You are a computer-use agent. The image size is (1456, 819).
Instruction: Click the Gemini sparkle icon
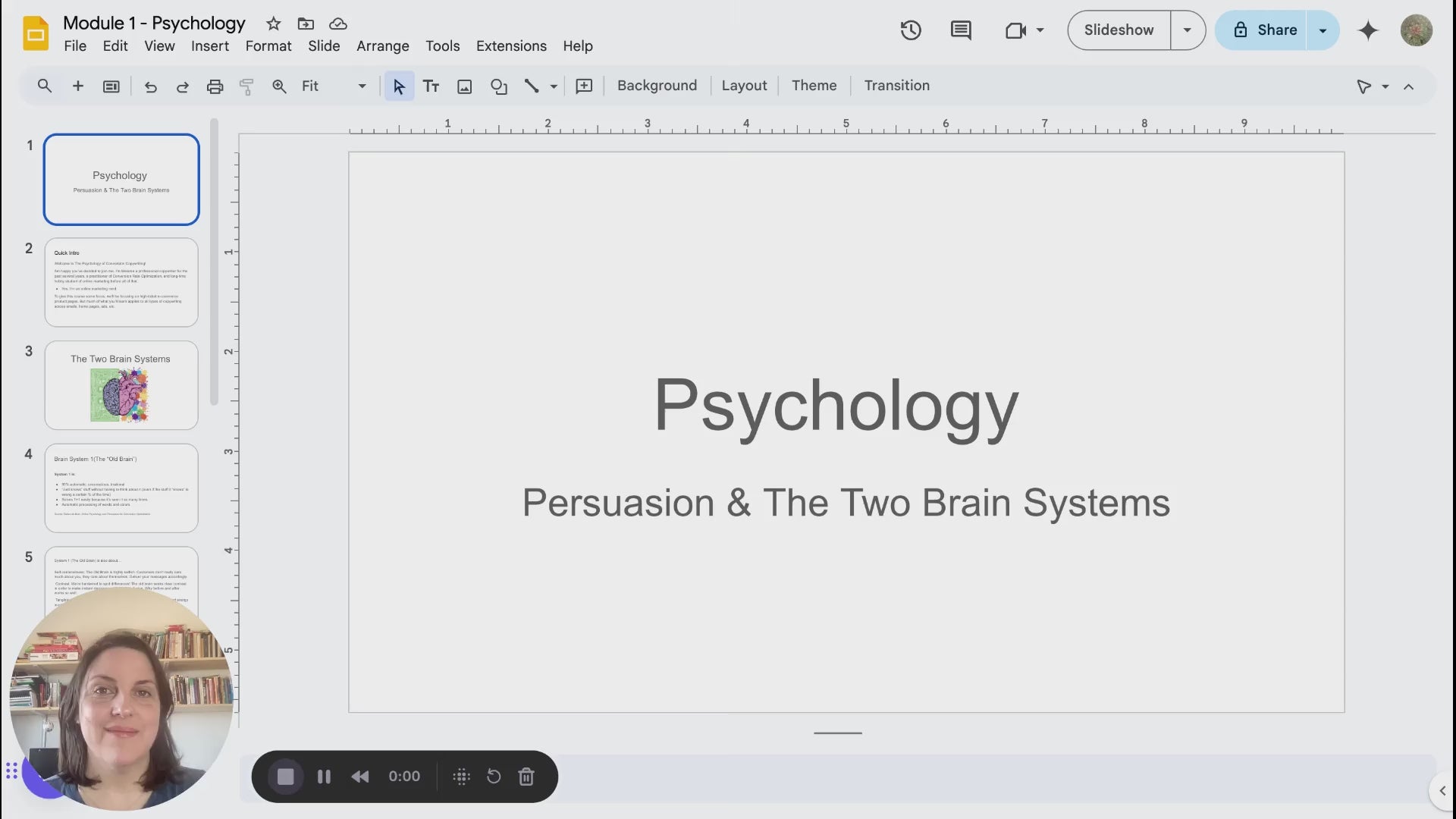pyautogui.click(x=1367, y=30)
